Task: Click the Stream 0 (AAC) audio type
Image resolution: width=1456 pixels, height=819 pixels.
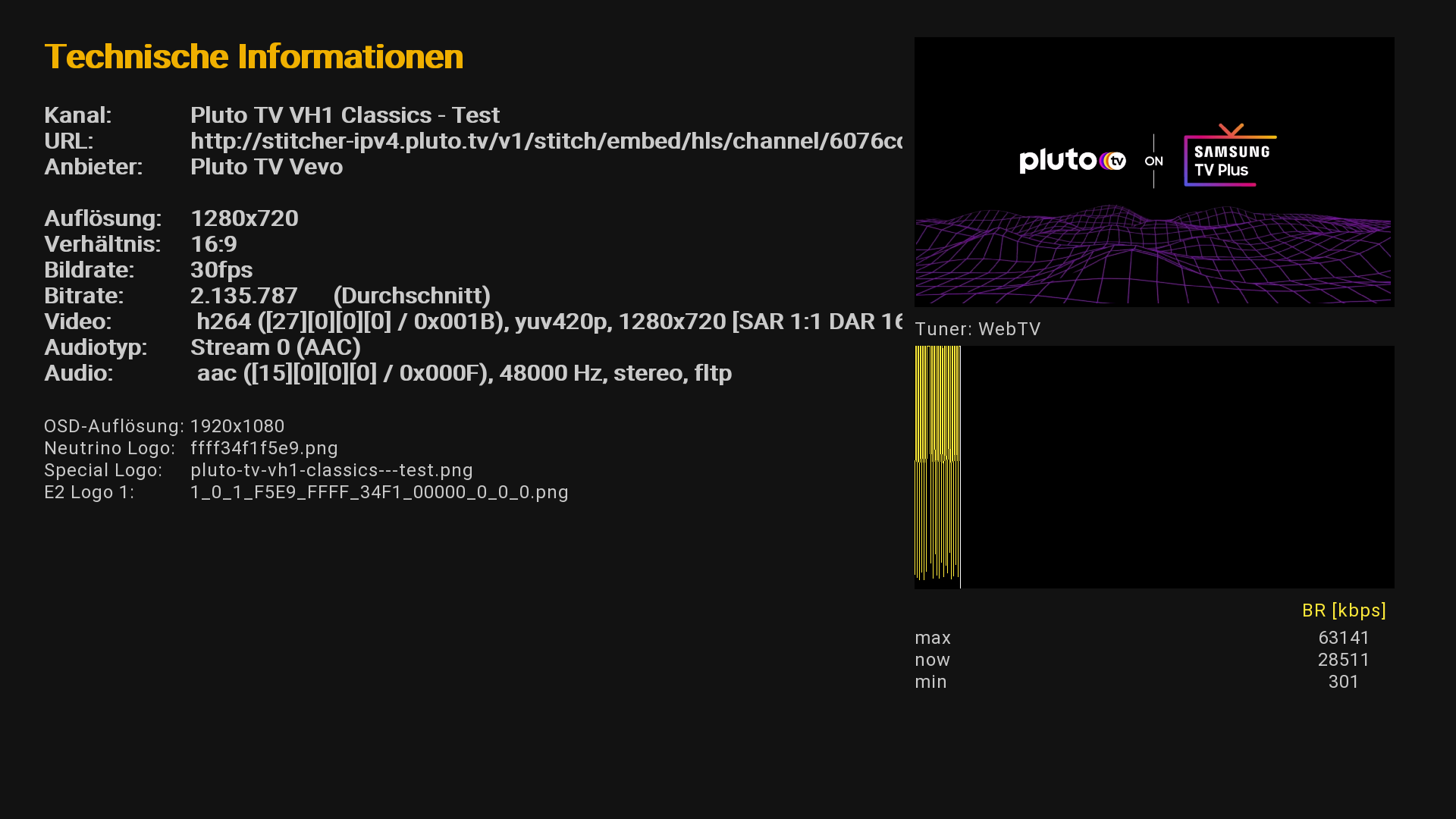Action: tap(275, 347)
